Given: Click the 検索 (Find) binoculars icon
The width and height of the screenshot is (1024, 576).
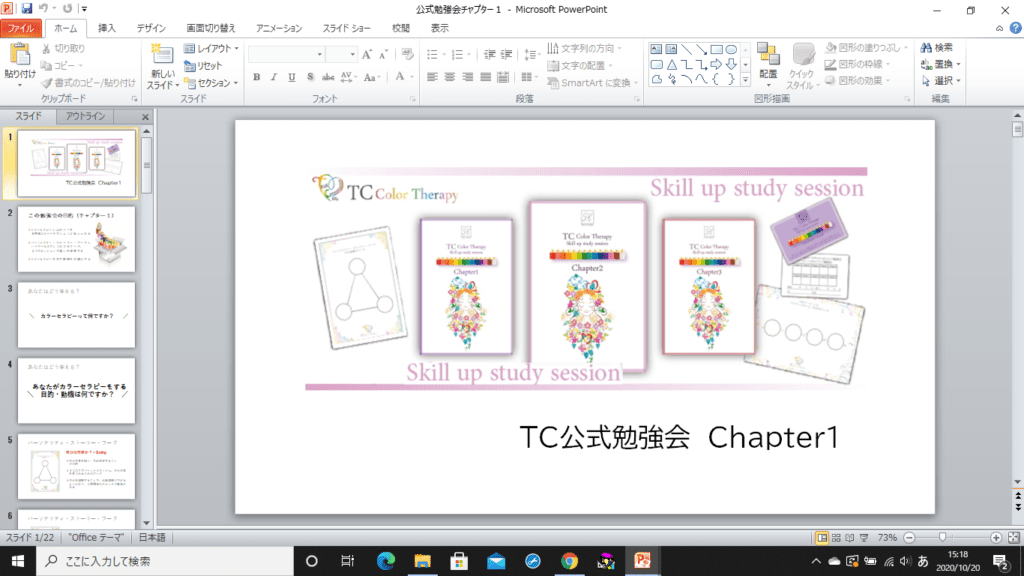Looking at the screenshot, I should tap(925, 47).
